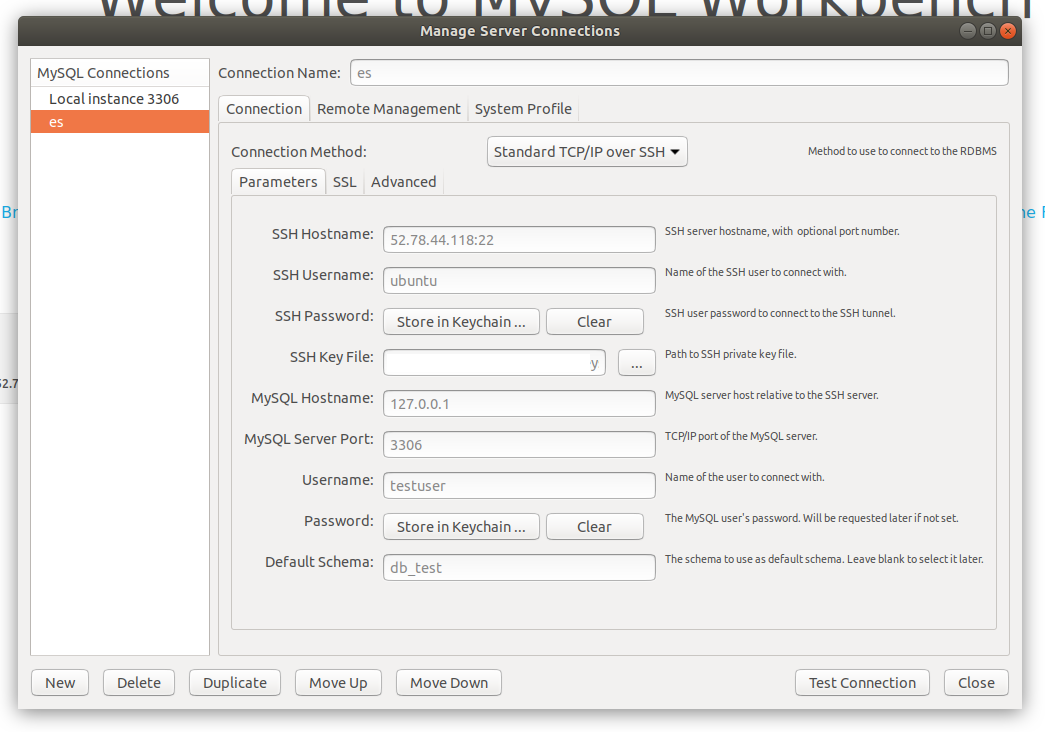
Task: Click into the SSH Hostname field
Action: coord(519,240)
